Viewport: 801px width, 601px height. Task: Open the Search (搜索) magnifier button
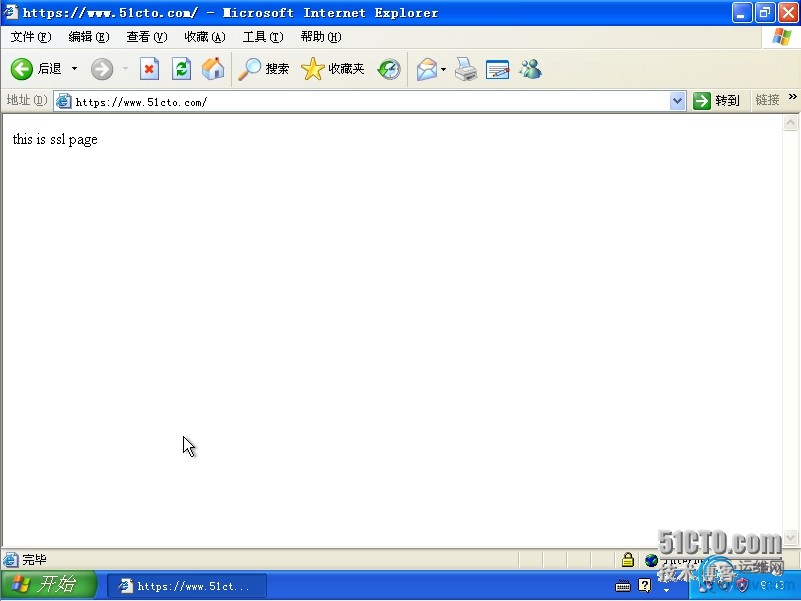[264, 69]
